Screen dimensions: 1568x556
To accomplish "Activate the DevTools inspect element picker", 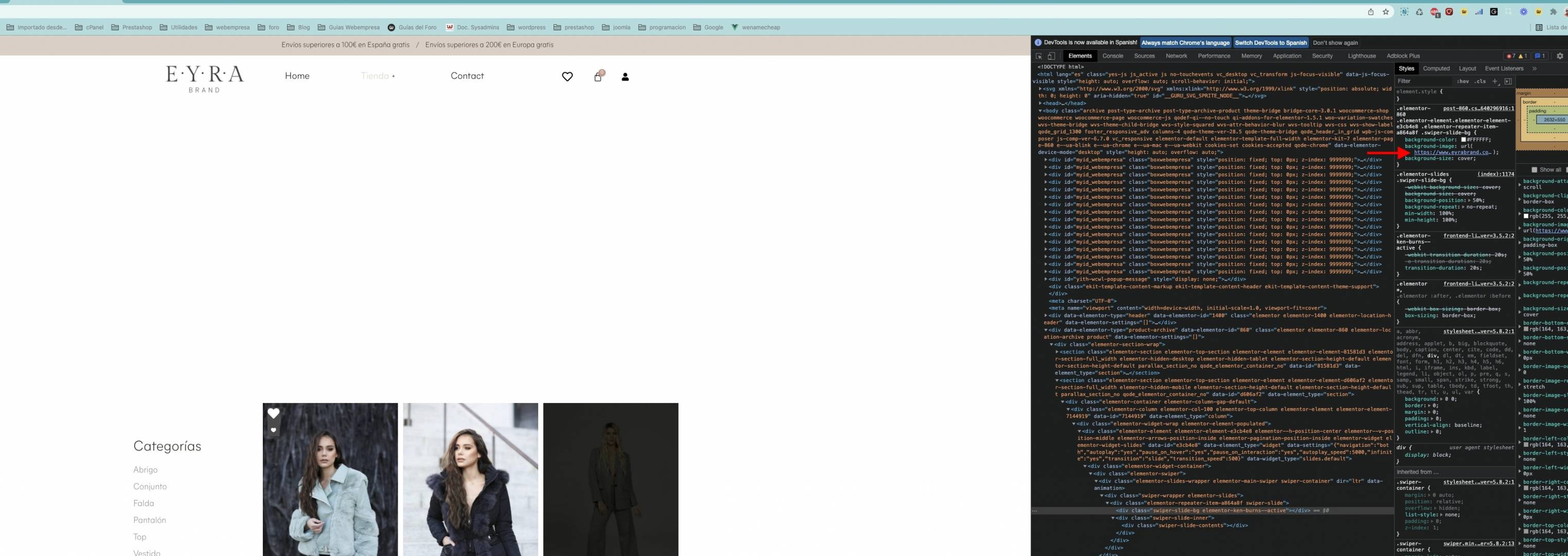I will (1039, 56).
